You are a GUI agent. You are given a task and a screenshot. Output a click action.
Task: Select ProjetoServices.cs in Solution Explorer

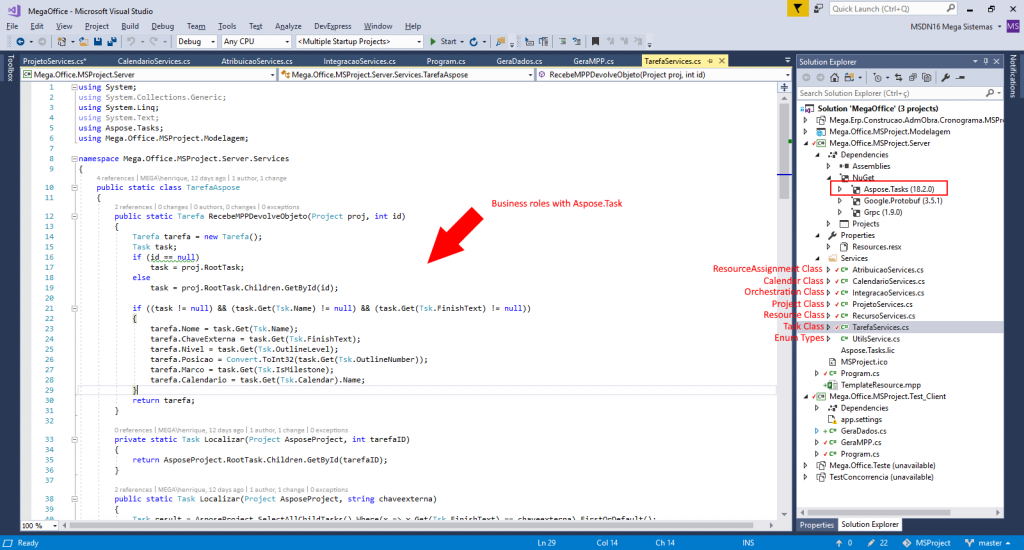click(882, 304)
